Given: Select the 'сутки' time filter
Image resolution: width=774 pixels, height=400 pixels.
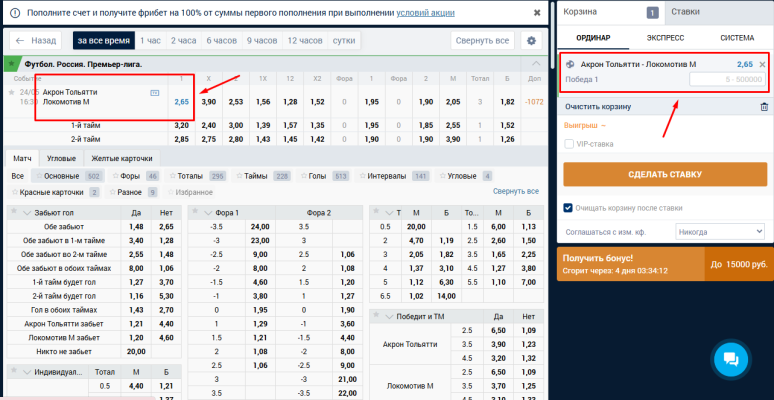Looking at the screenshot, I should tap(344, 40).
